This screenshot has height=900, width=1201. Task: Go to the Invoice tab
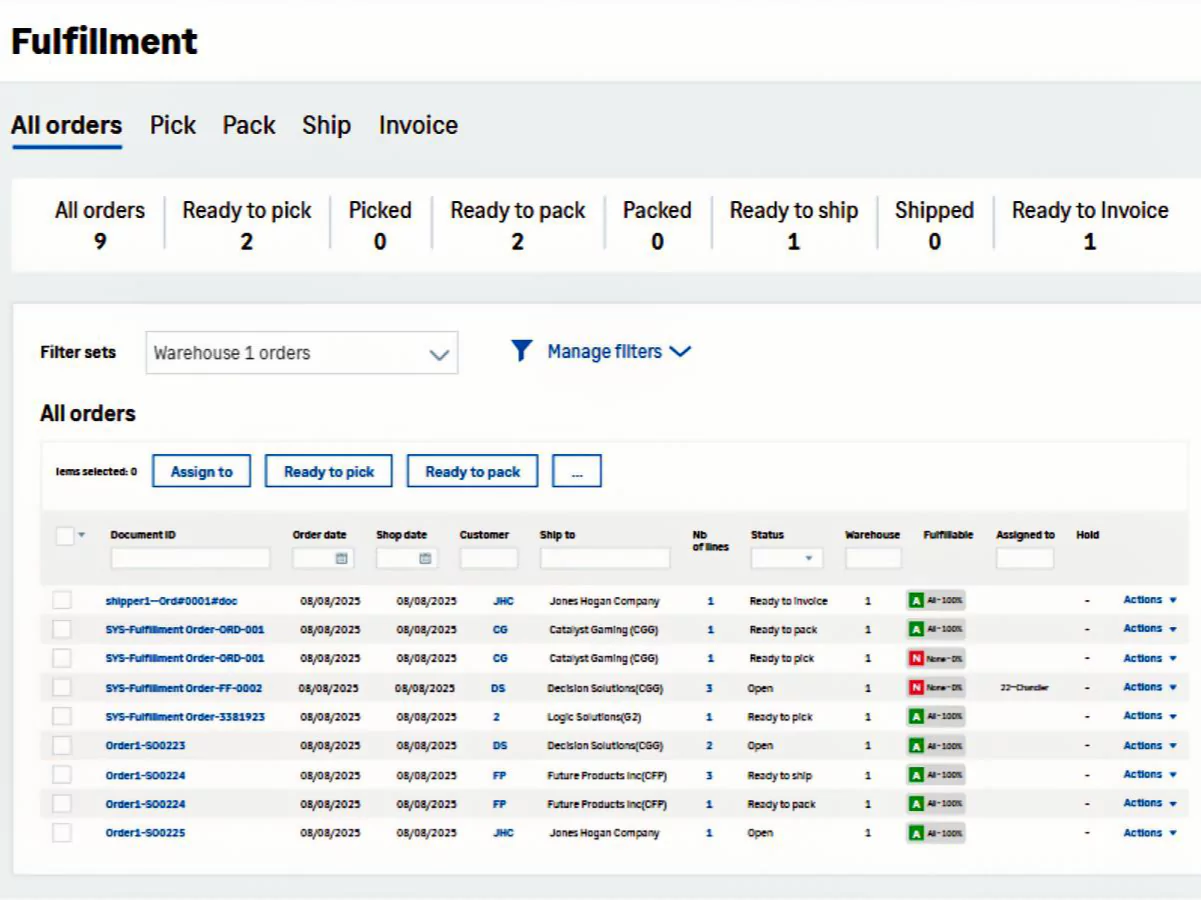[x=418, y=126]
